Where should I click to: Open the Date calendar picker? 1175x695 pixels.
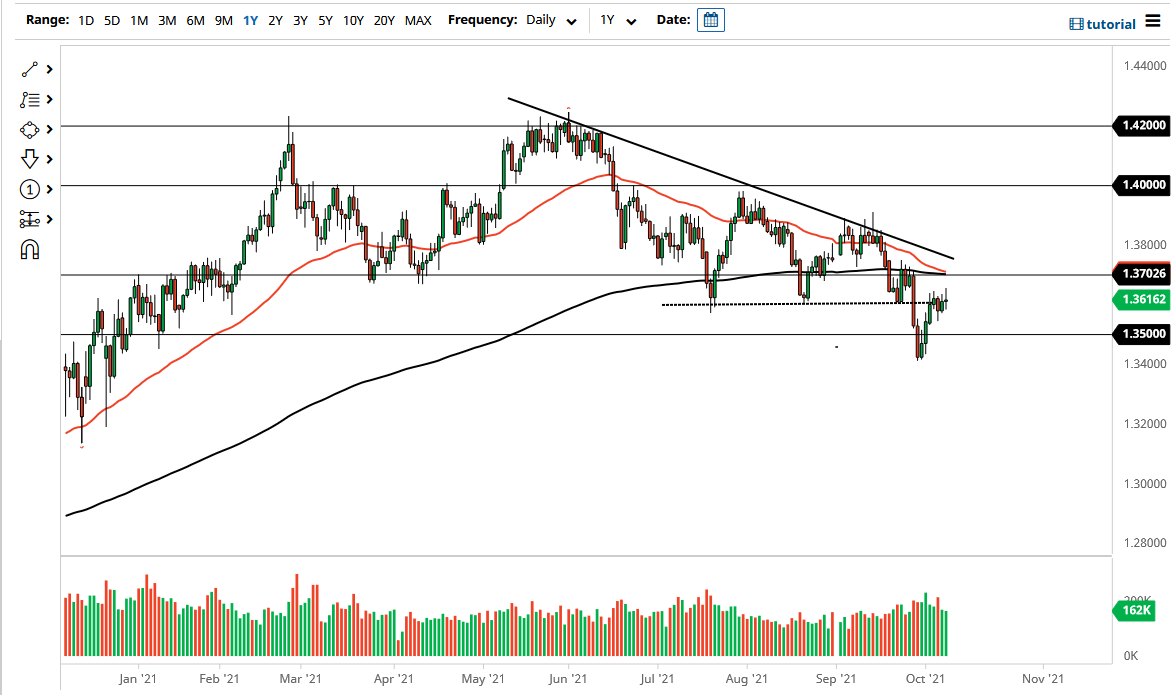pyautogui.click(x=711, y=20)
